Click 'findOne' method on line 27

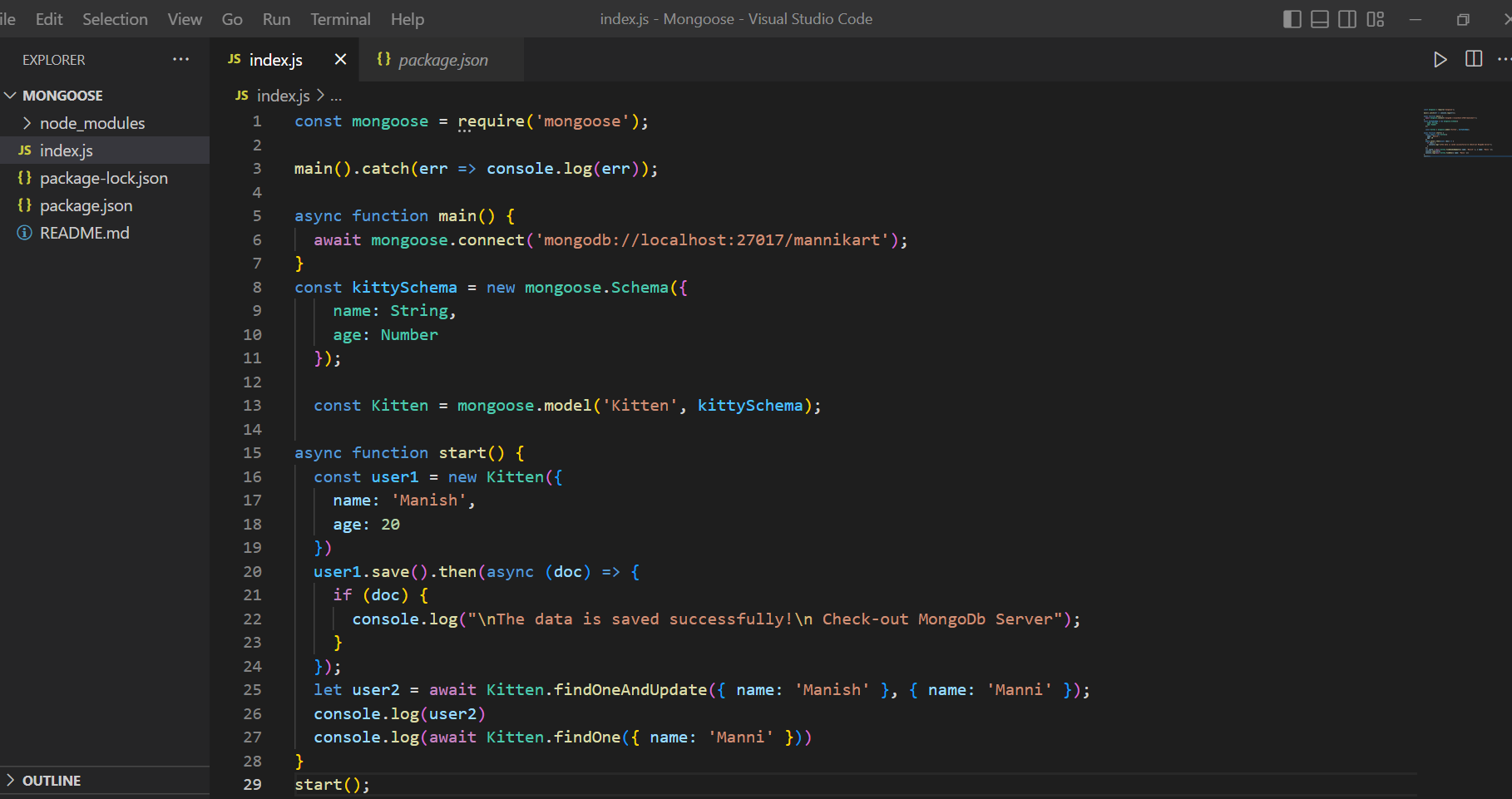coord(587,737)
